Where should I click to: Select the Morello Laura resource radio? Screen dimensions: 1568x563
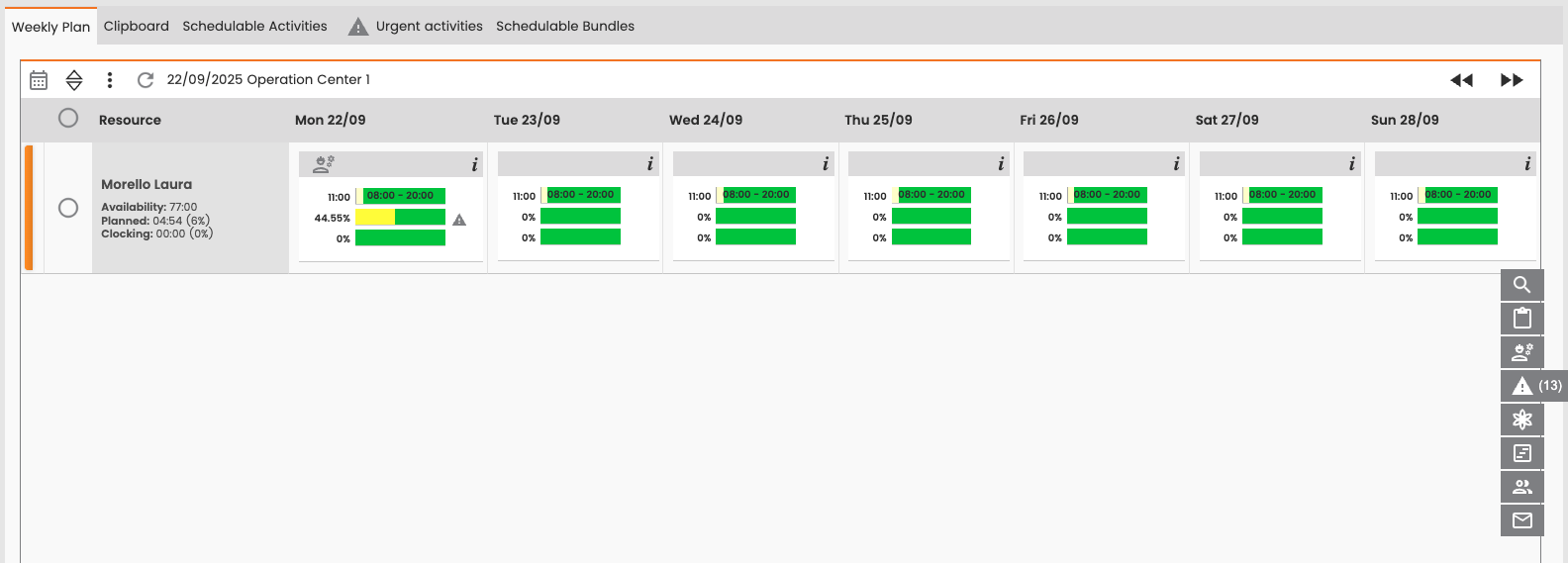tap(68, 208)
